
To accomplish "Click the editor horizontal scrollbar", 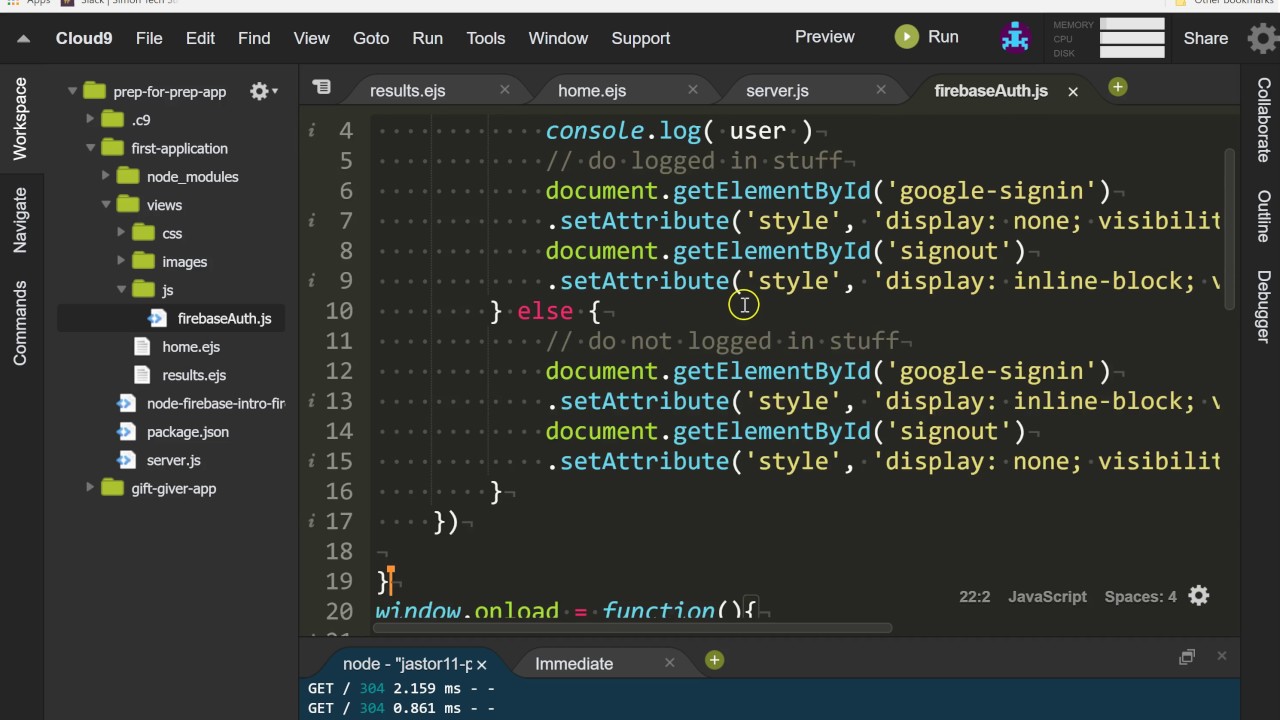I will tap(633, 628).
